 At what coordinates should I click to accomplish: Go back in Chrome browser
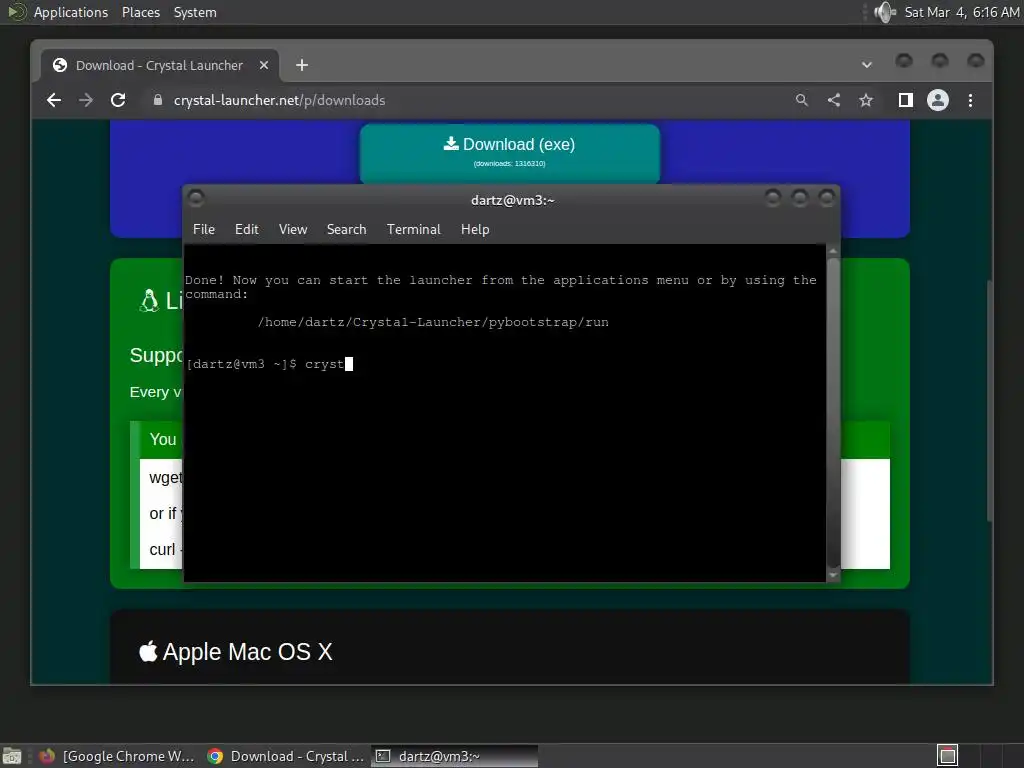(x=54, y=100)
